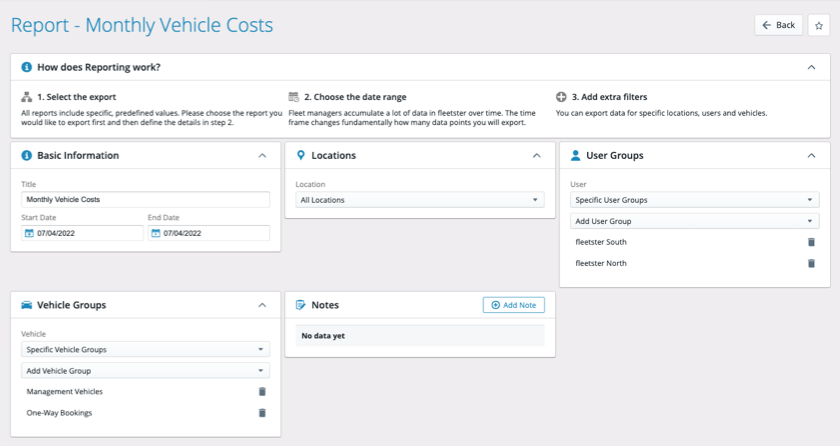The height and width of the screenshot is (446, 840).
Task: Collapse the Basic Information panel
Action: 262,156
